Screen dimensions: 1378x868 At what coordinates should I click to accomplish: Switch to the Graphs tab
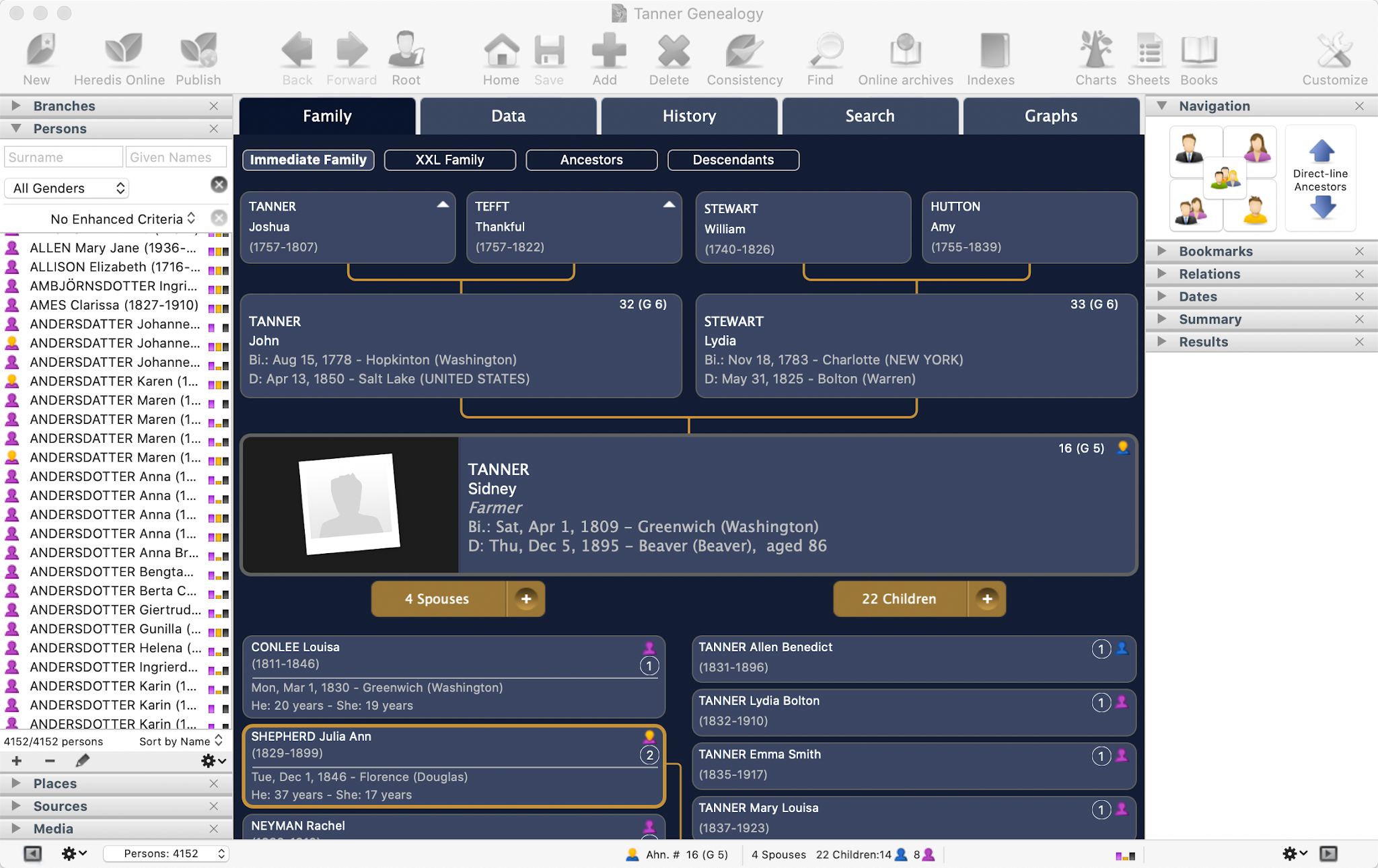click(x=1050, y=116)
